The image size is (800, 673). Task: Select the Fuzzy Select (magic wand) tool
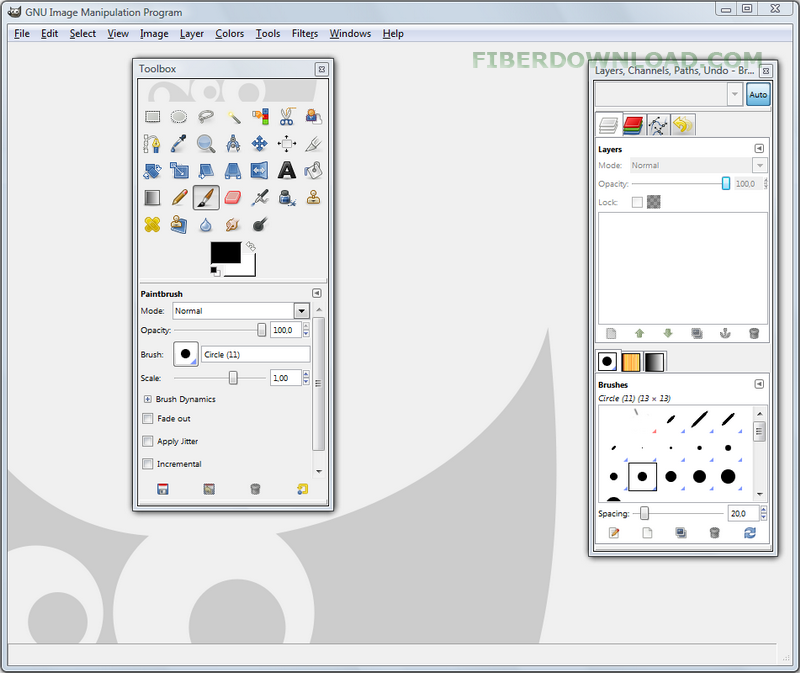coord(234,117)
